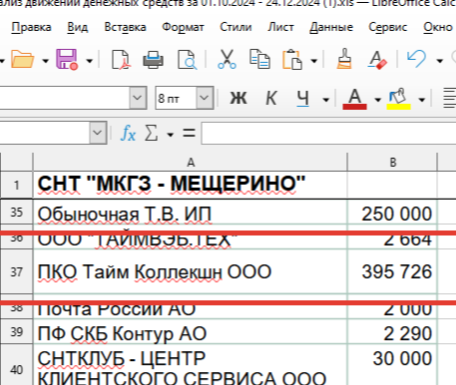Open the Сервис menu
The height and width of the screenshot is (385, 456).
[x=388, y=27]
